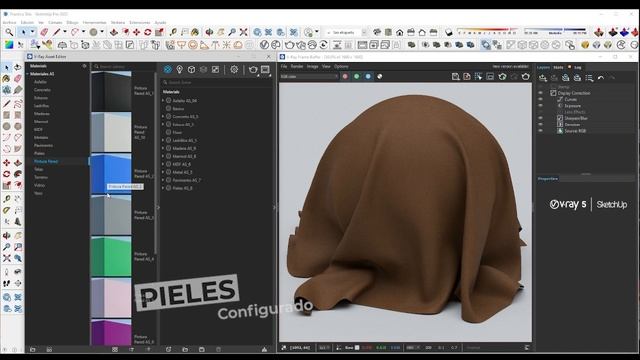
Task: Hide the Curves layer
Action: pos(541,99)
